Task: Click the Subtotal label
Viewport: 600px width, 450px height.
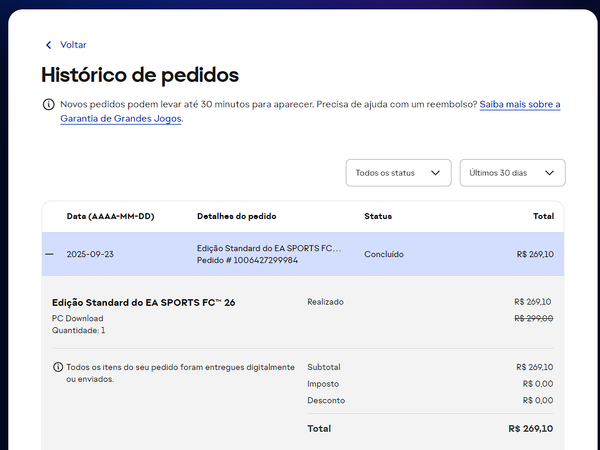Action: [324, 367]
